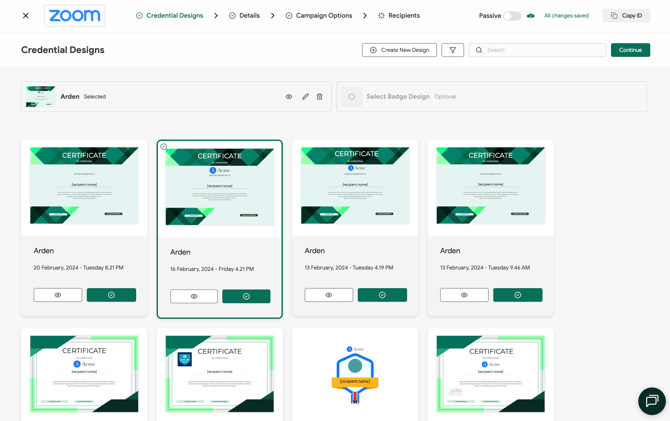Select the Arden design from Tuesday 4.19 PM

pos(382,295)
